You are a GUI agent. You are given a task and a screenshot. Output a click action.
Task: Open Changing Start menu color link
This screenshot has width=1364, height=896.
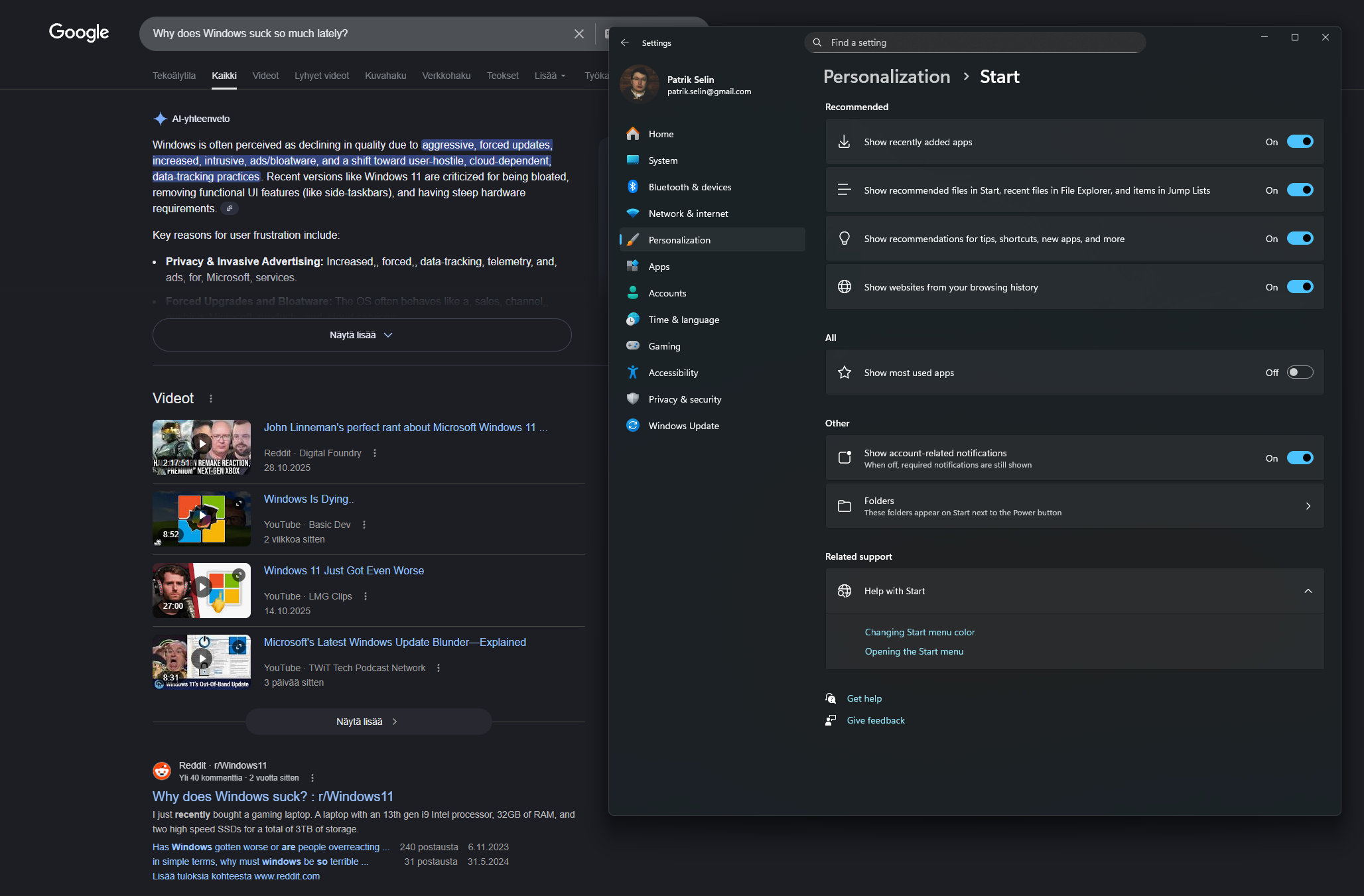(920, 632)
